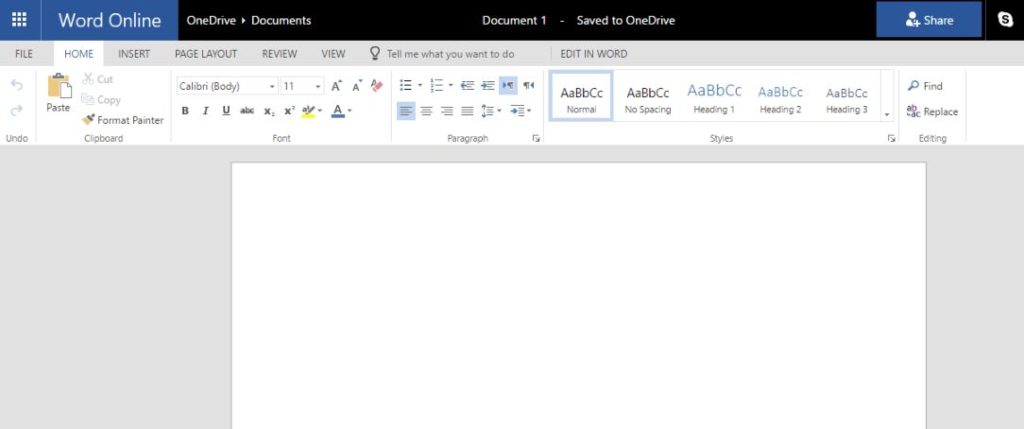Apply the Heading 1 style
The width and height of the screenshot is (1024, 429).
(714, 96)
